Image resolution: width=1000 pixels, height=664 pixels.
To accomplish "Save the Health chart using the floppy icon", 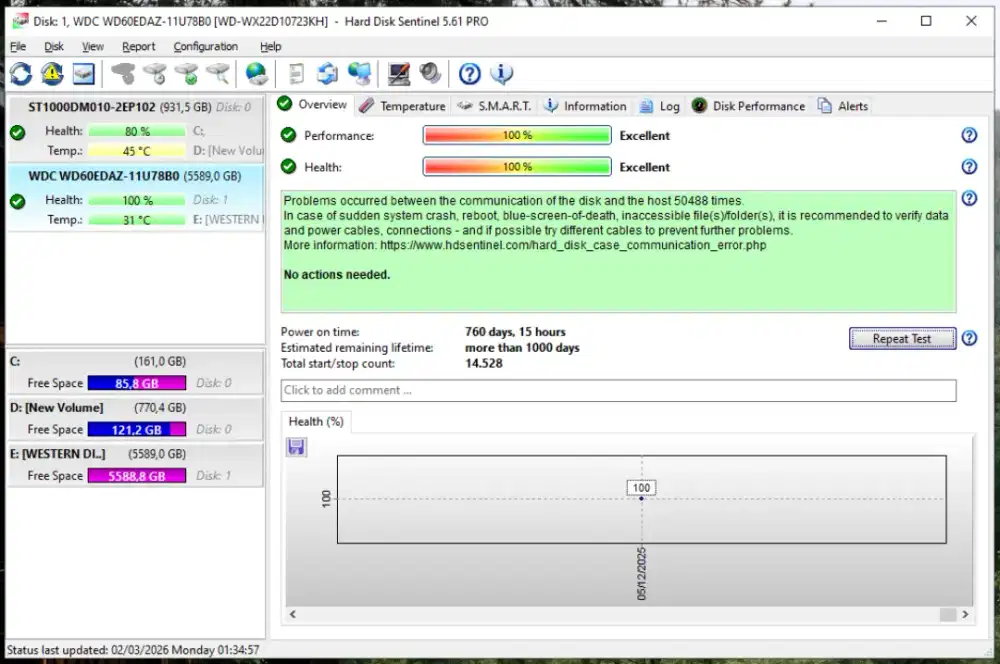I will click(296, 447).
